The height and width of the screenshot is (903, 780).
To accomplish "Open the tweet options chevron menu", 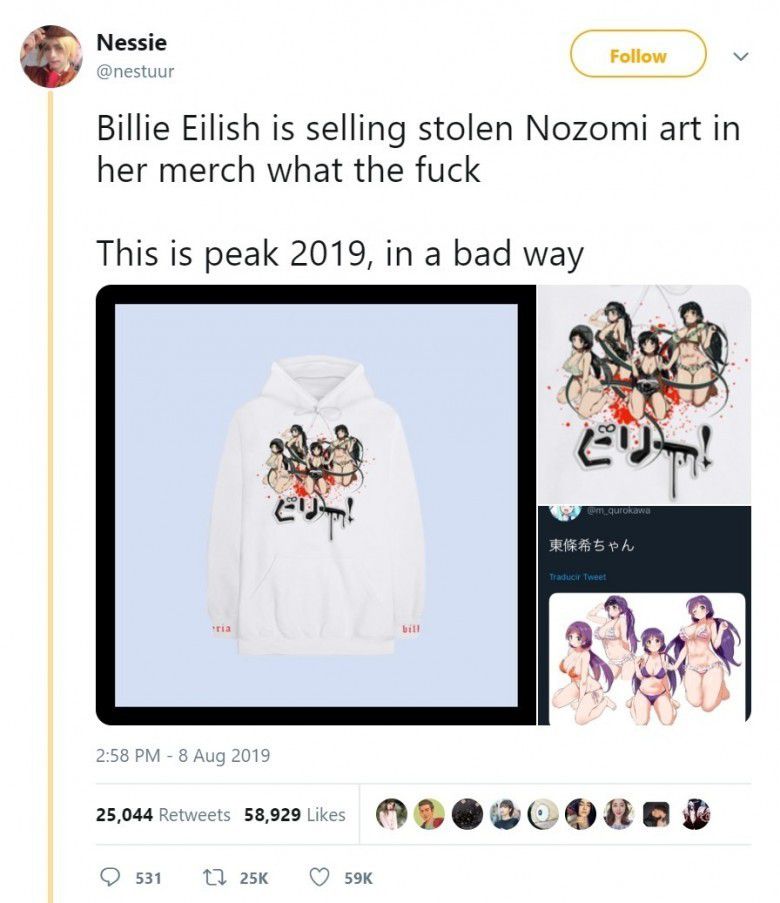I will 741,56.
